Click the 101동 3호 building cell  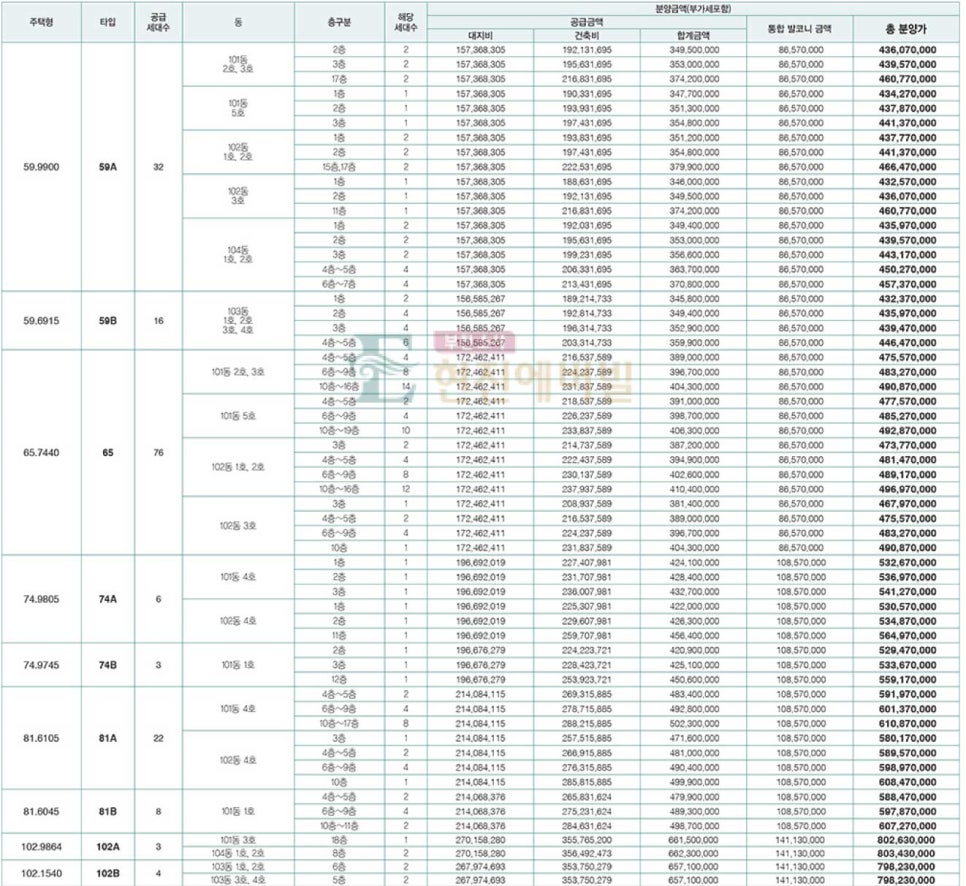[238, 840]
